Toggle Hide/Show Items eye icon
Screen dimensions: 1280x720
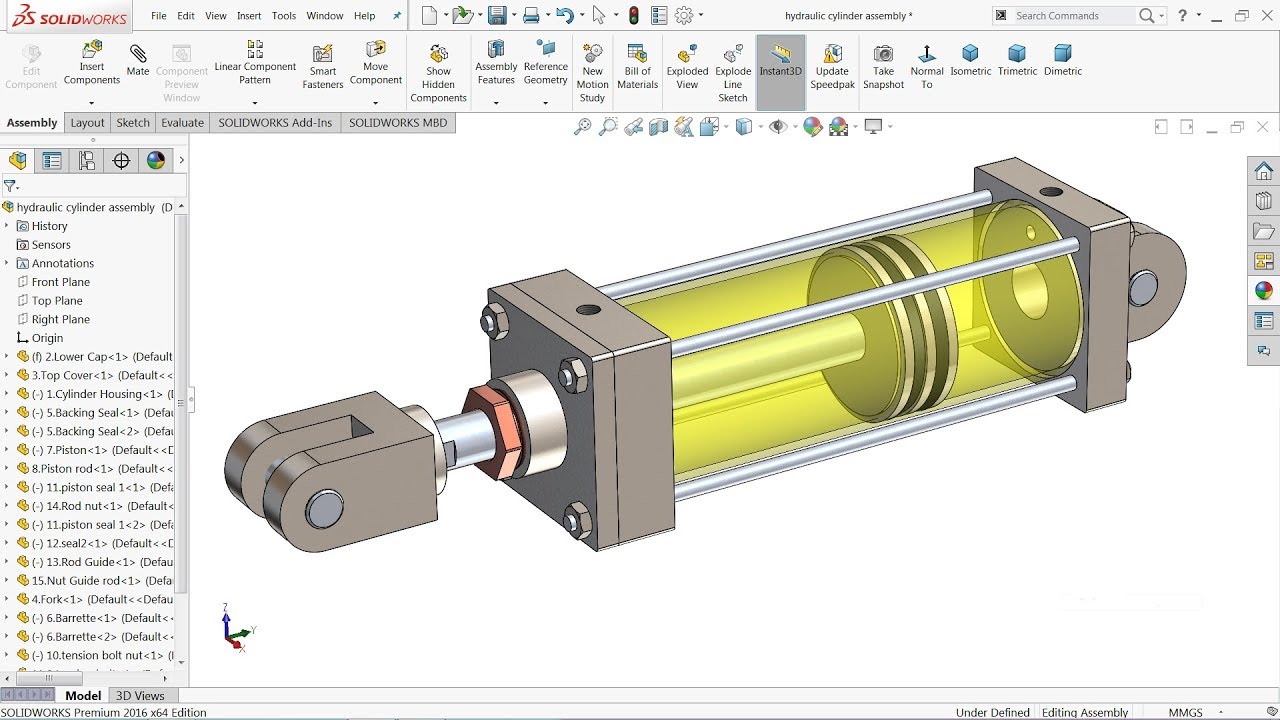tap(780, 126)
